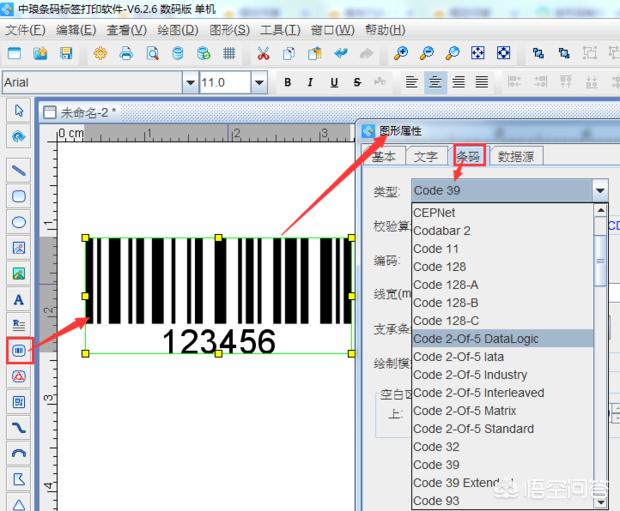Switch to the 基本 tab
This screenshot has width=620, height=511.
(384, 157)
